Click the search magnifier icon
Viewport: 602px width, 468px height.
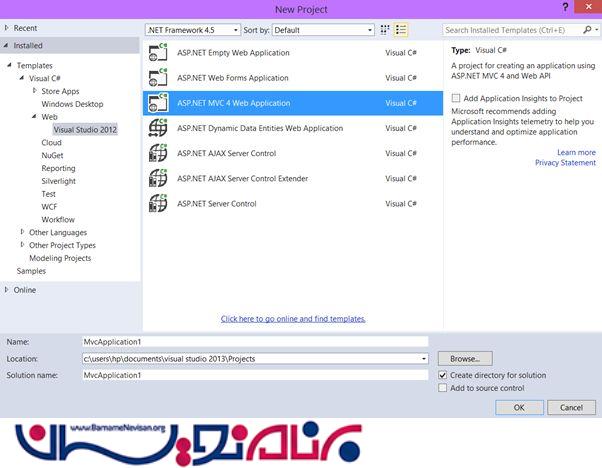point(587,30)
